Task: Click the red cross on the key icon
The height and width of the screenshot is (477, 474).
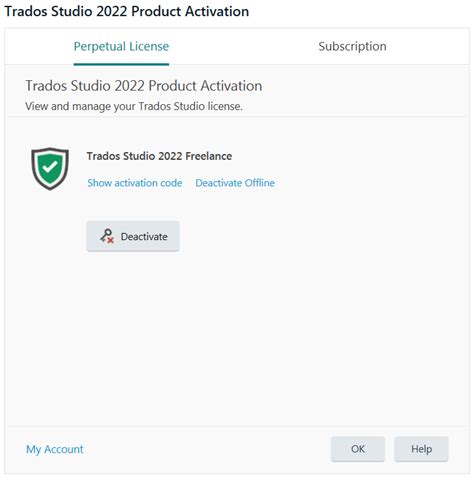Action: 111,239
